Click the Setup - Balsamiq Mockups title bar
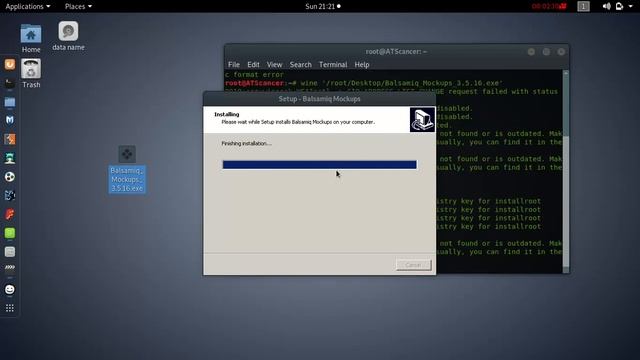 pyautogui.click(x=319, y=99)
